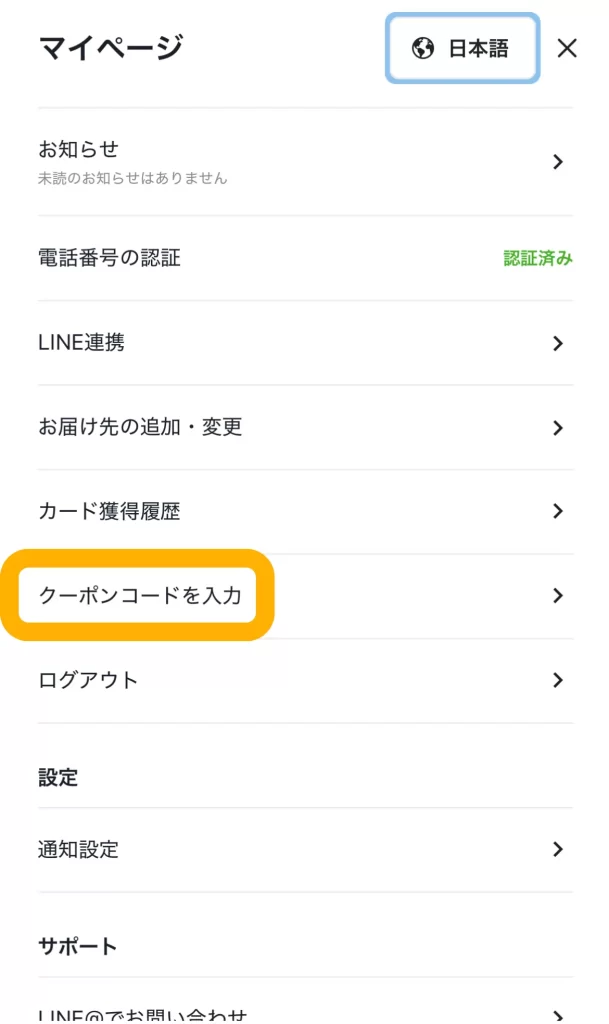Click the arrow on the ログアウト row
The height and width of the screenshot is (1024, 609).
[558, 681]
